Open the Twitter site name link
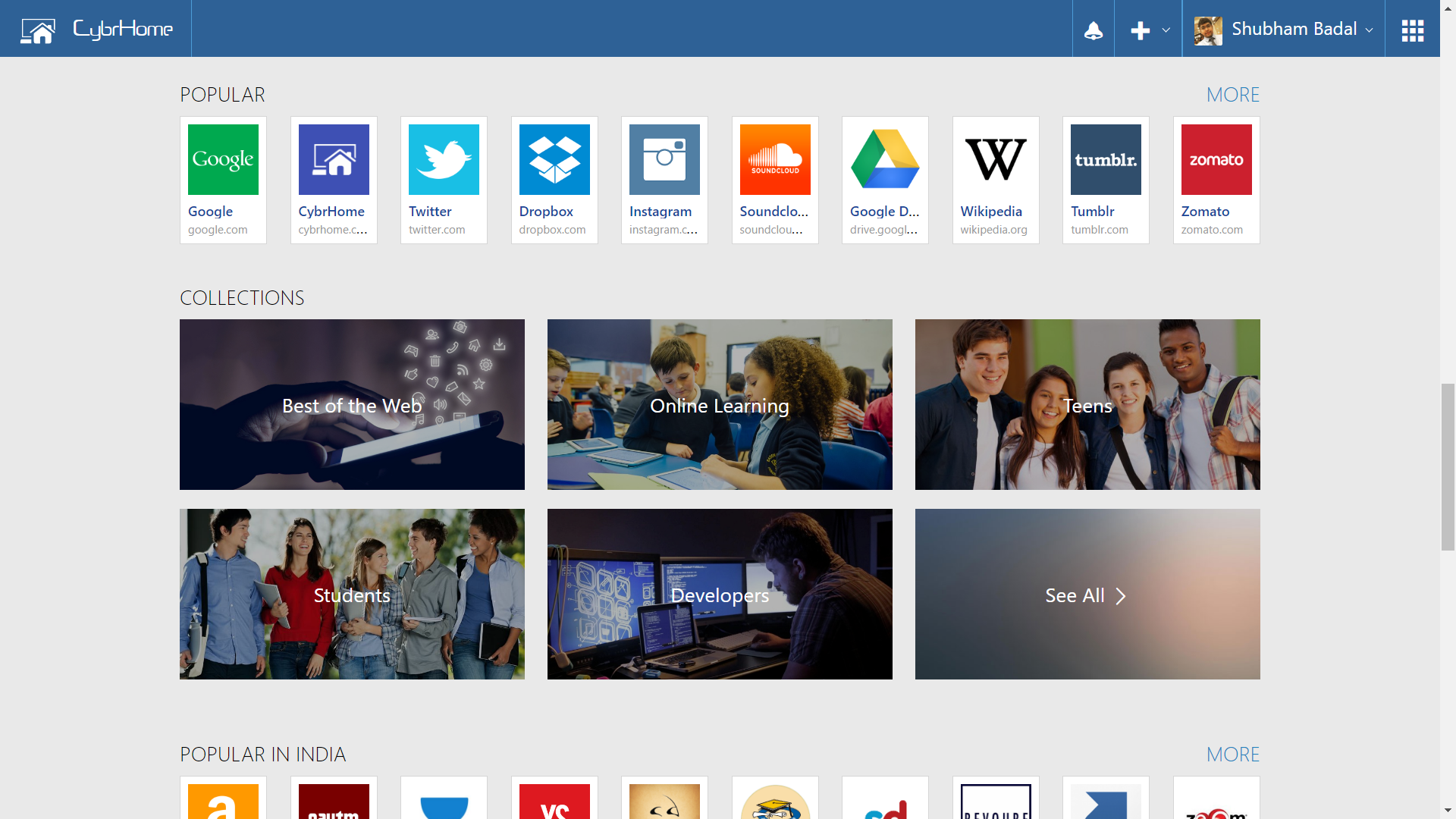The height and width of the screenshot is (819, 1456). pyautogui.click(x=430, y=212)
